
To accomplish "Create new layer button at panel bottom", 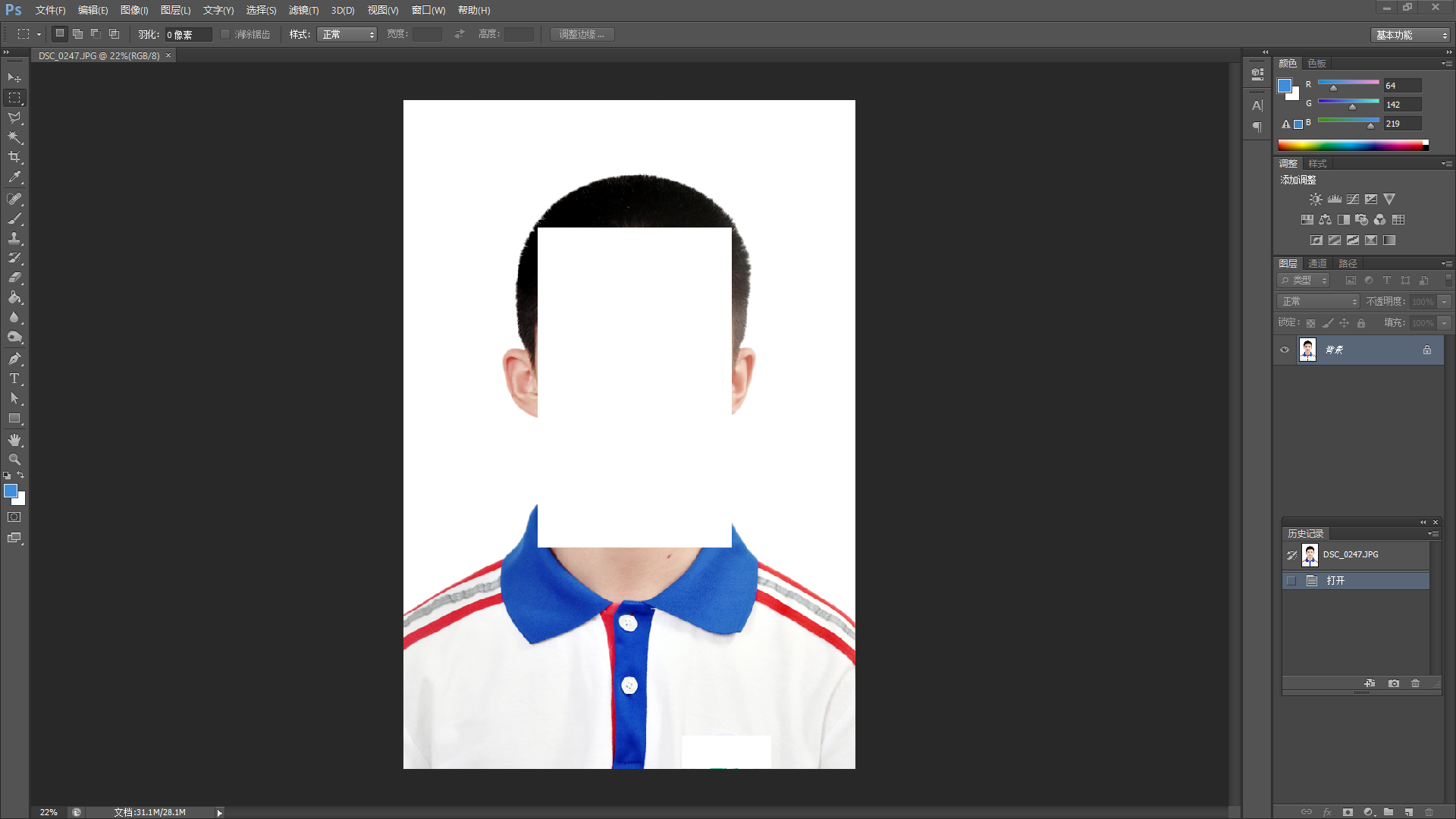I will click(1408, 811).
